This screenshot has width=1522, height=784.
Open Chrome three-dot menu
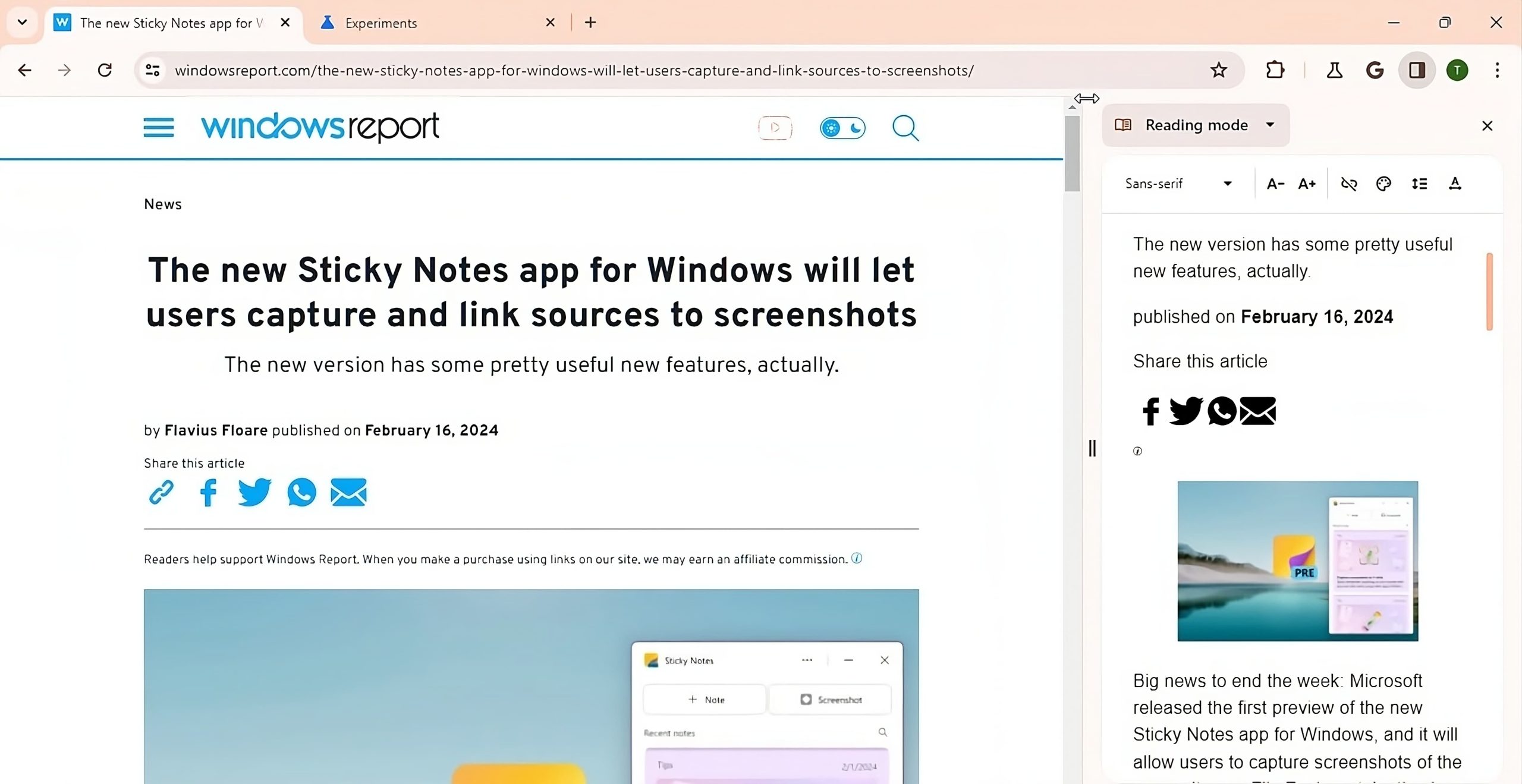click(x=1497, y=70)
